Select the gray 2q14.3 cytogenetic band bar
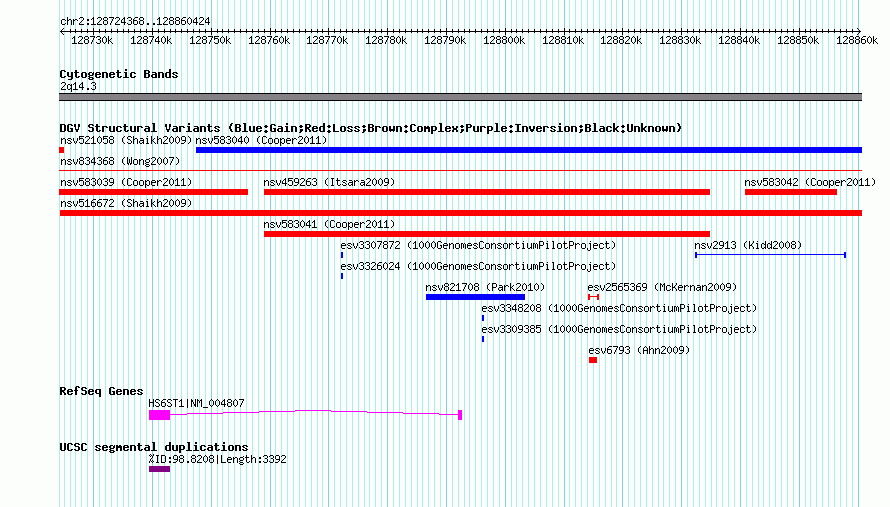 (x=460, y=97)
